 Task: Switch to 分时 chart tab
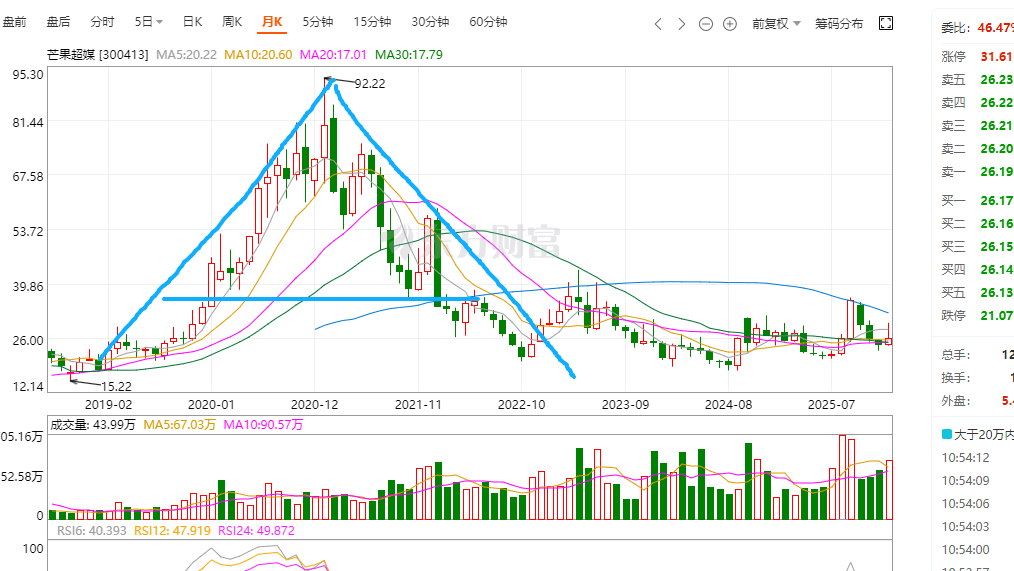click(x=102, y=22)
